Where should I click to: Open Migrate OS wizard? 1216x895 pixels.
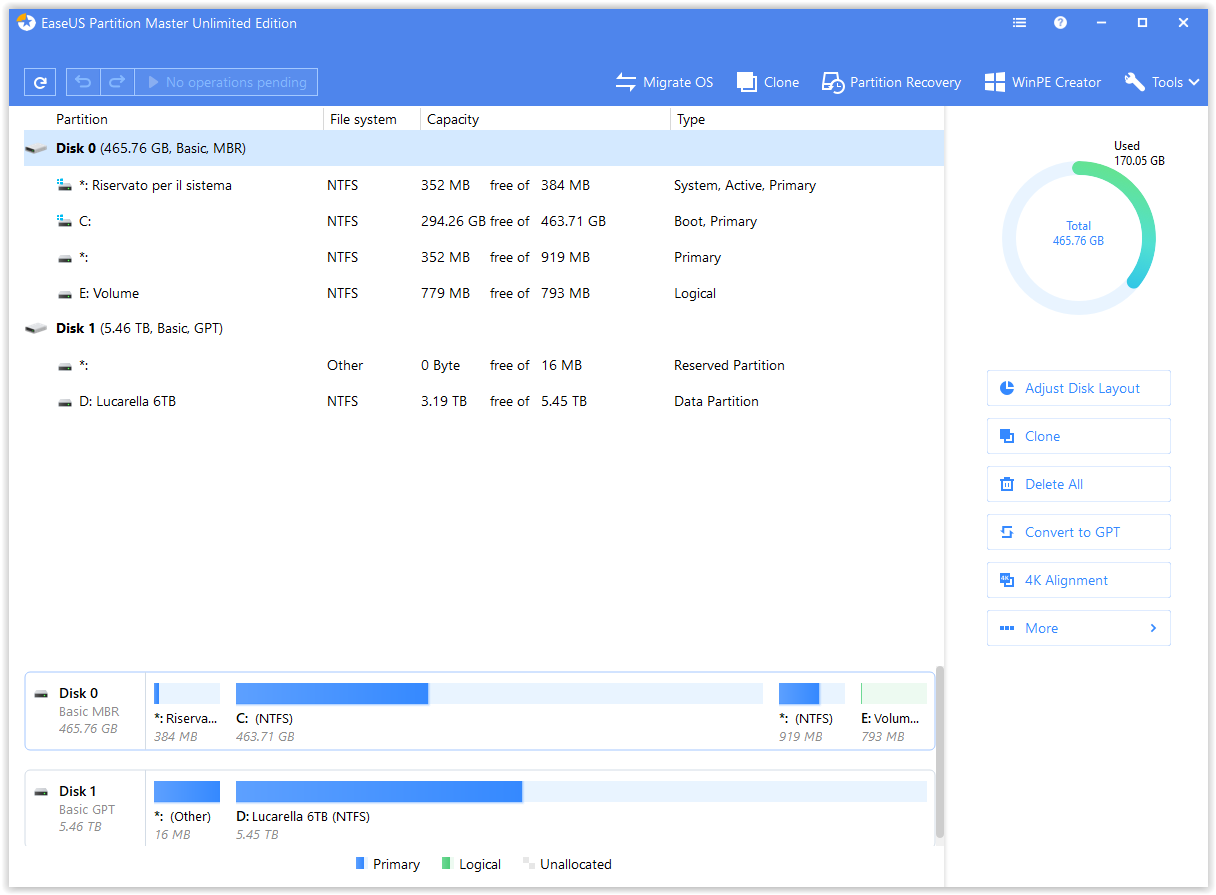tap(664, 82)
